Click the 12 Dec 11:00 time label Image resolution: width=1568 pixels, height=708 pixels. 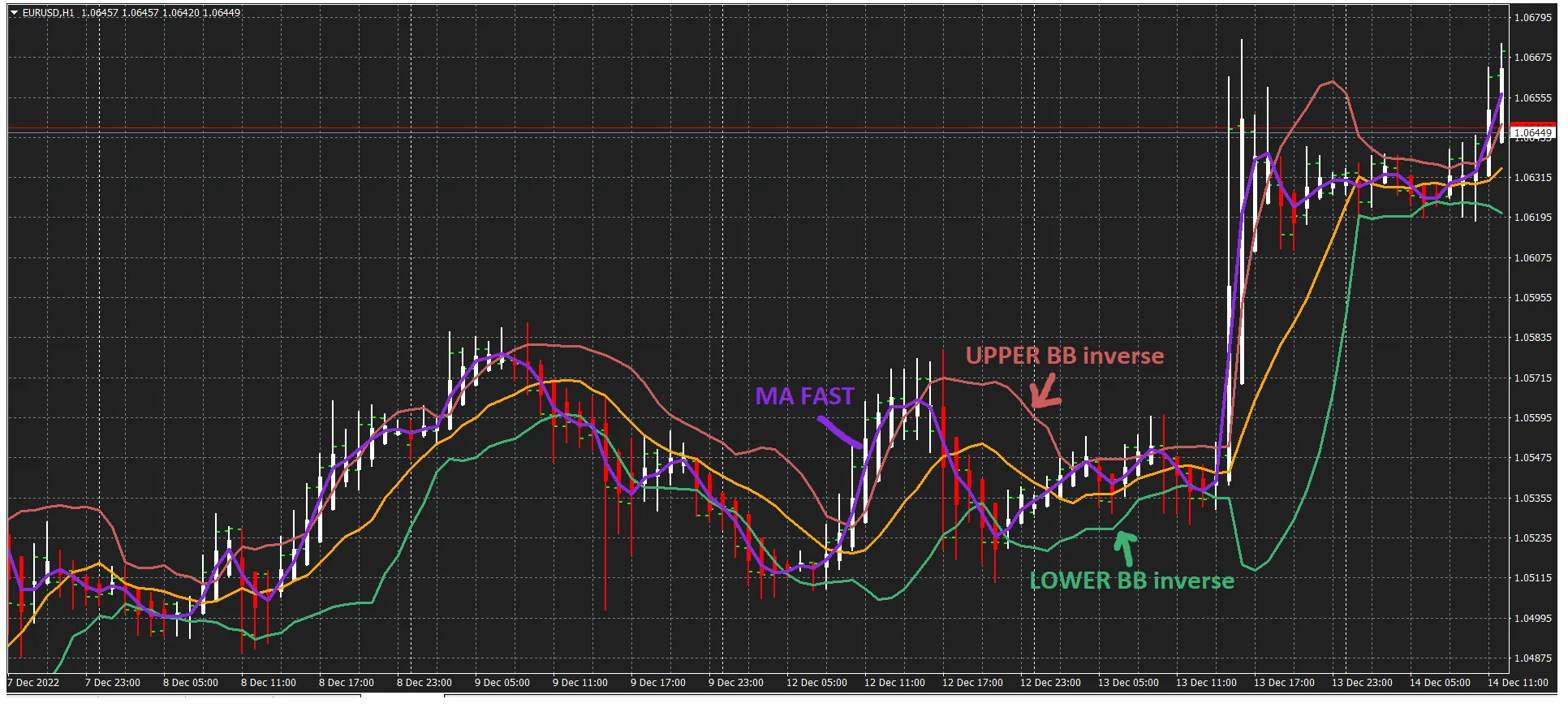point(894,683)
